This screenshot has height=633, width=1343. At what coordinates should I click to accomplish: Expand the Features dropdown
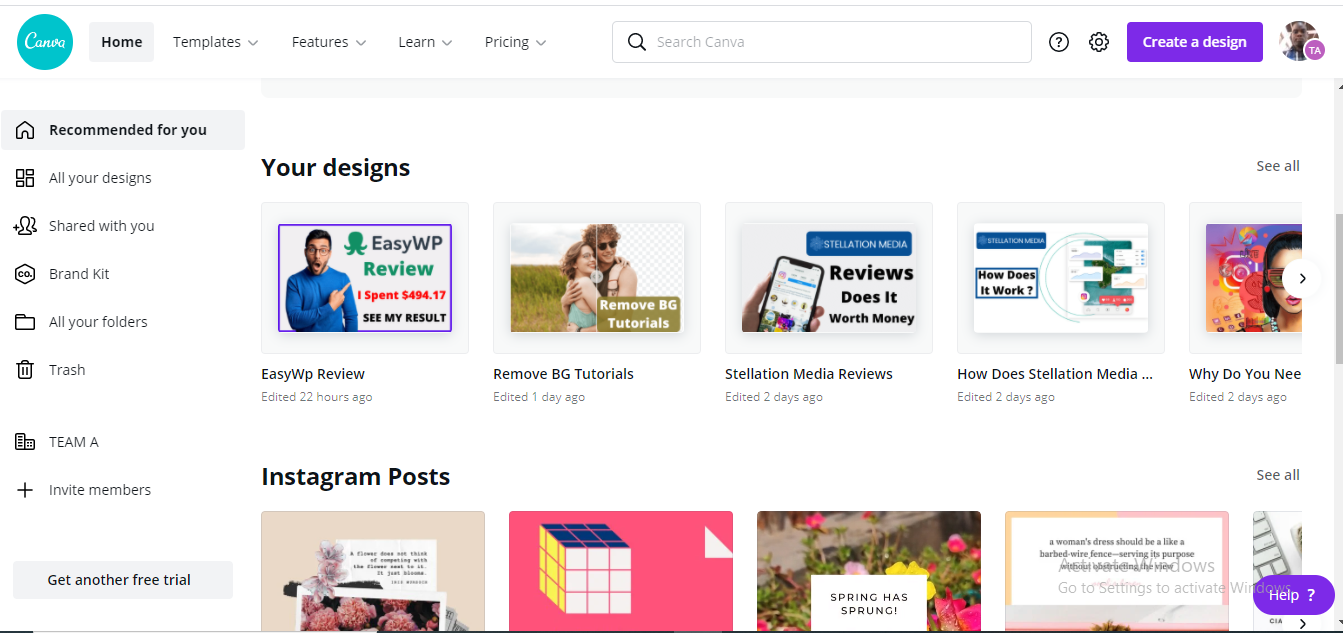coord(329,42)
